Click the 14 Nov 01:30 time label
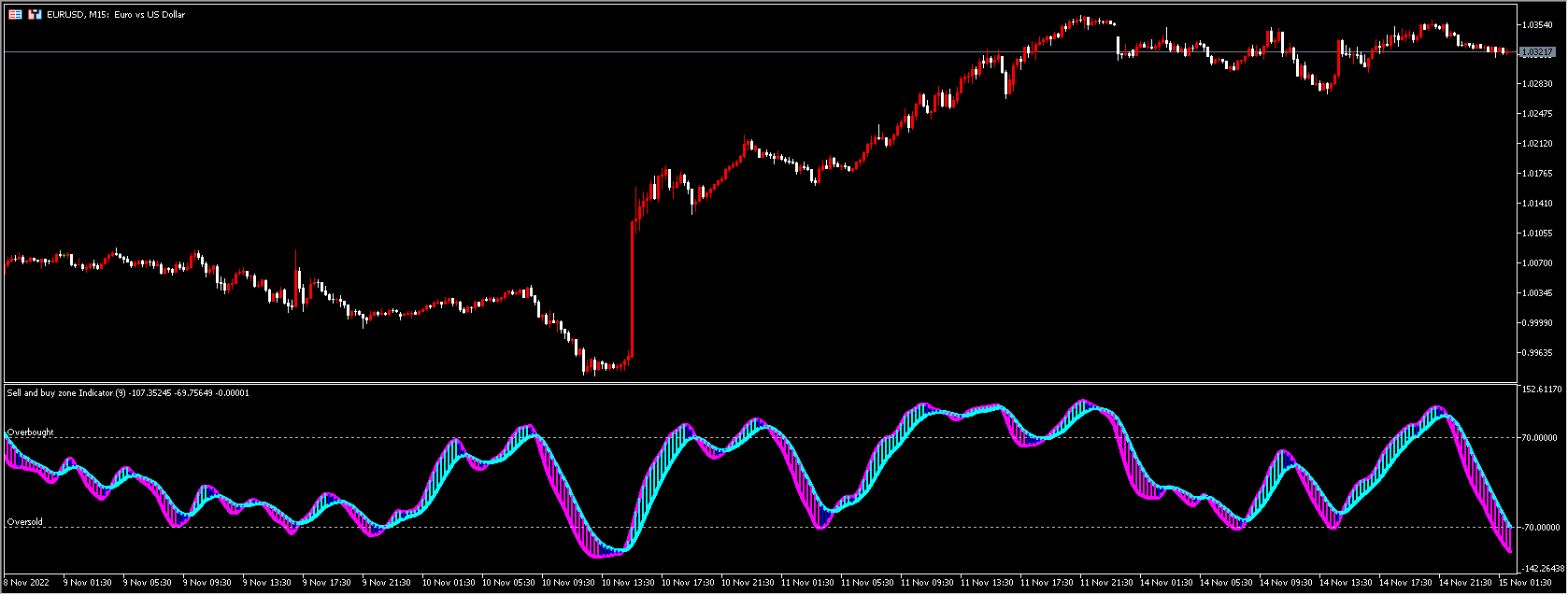This screenshot has height=595, width=1568. [1166, 583]
